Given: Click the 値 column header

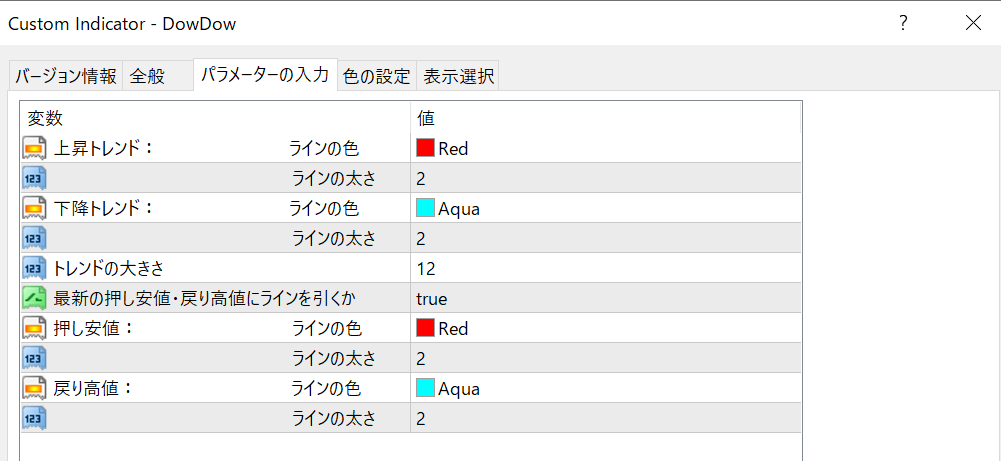Looking at the screenshot, I should [426, 118].
